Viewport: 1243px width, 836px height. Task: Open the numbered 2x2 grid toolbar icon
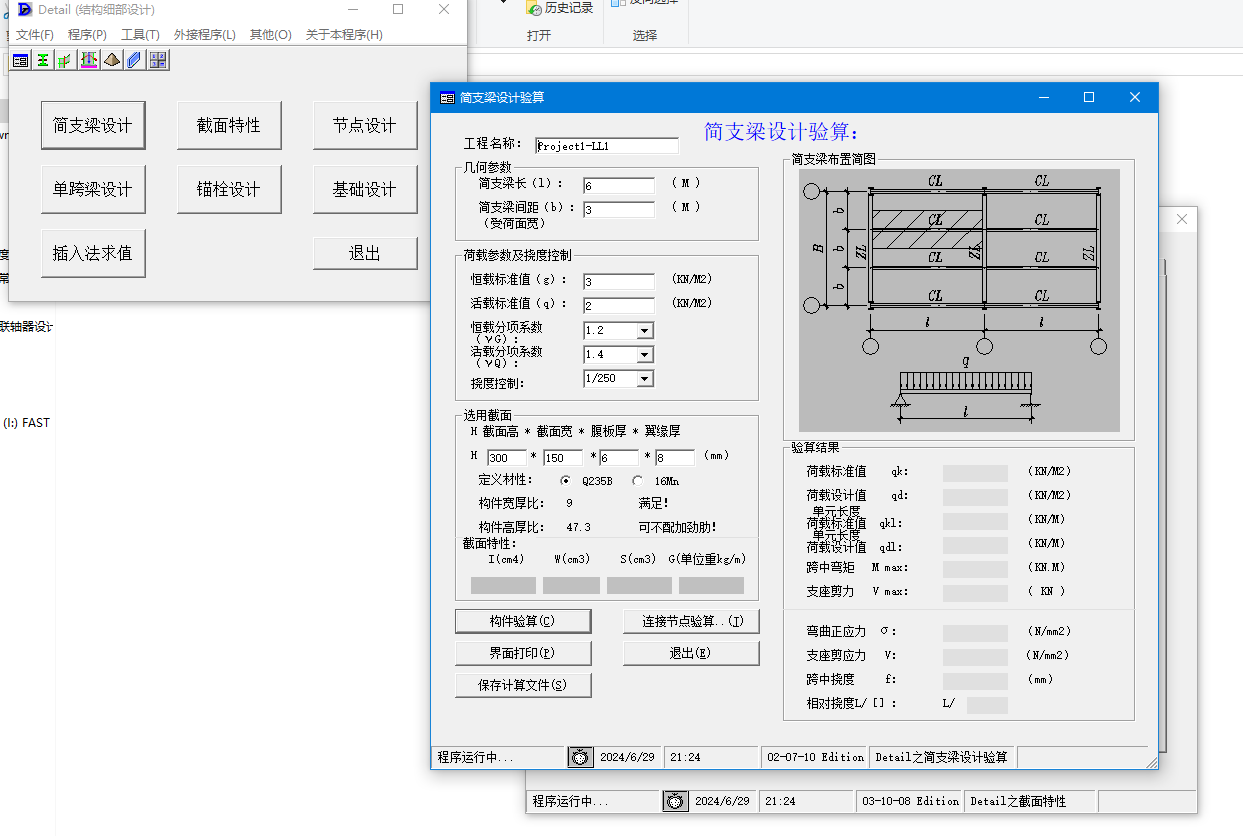tap(158, 60)
